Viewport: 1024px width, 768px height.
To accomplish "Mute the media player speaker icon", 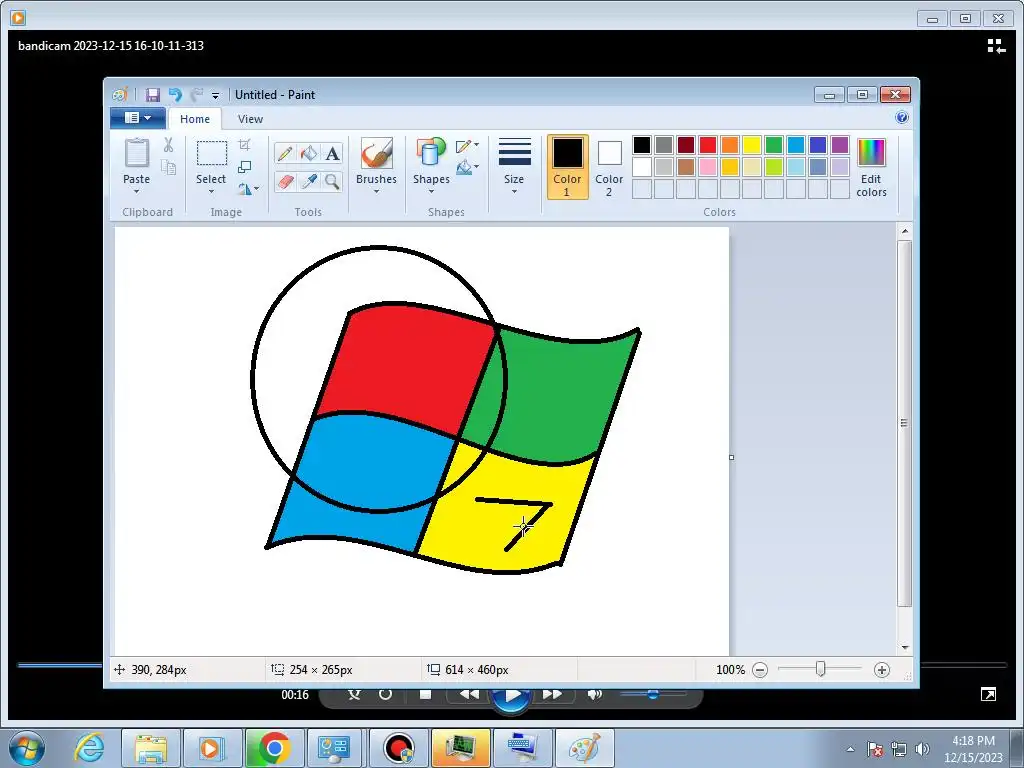I will (x=594, y=694).
